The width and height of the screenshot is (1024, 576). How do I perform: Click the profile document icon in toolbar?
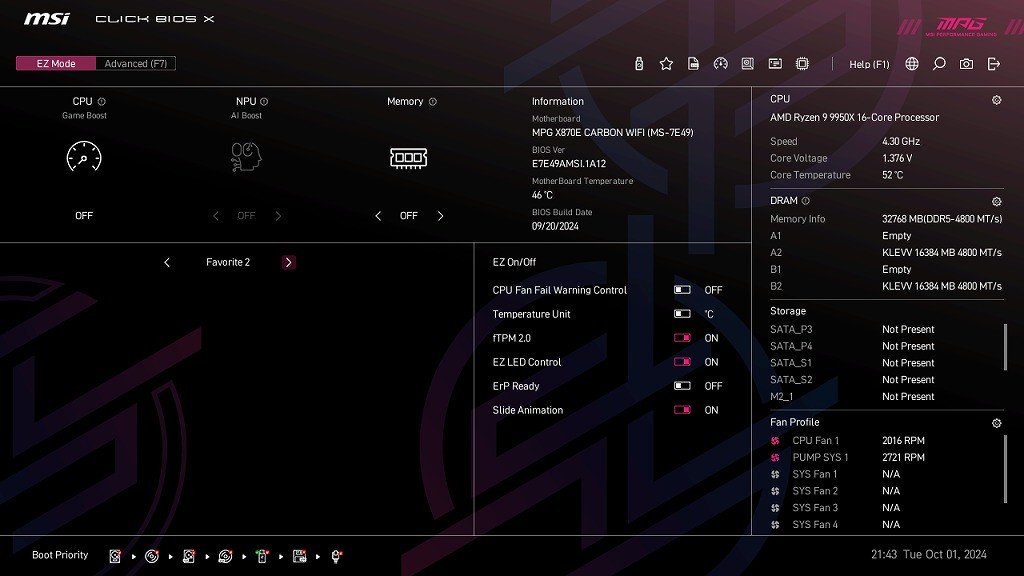click(x=694, y=63)
